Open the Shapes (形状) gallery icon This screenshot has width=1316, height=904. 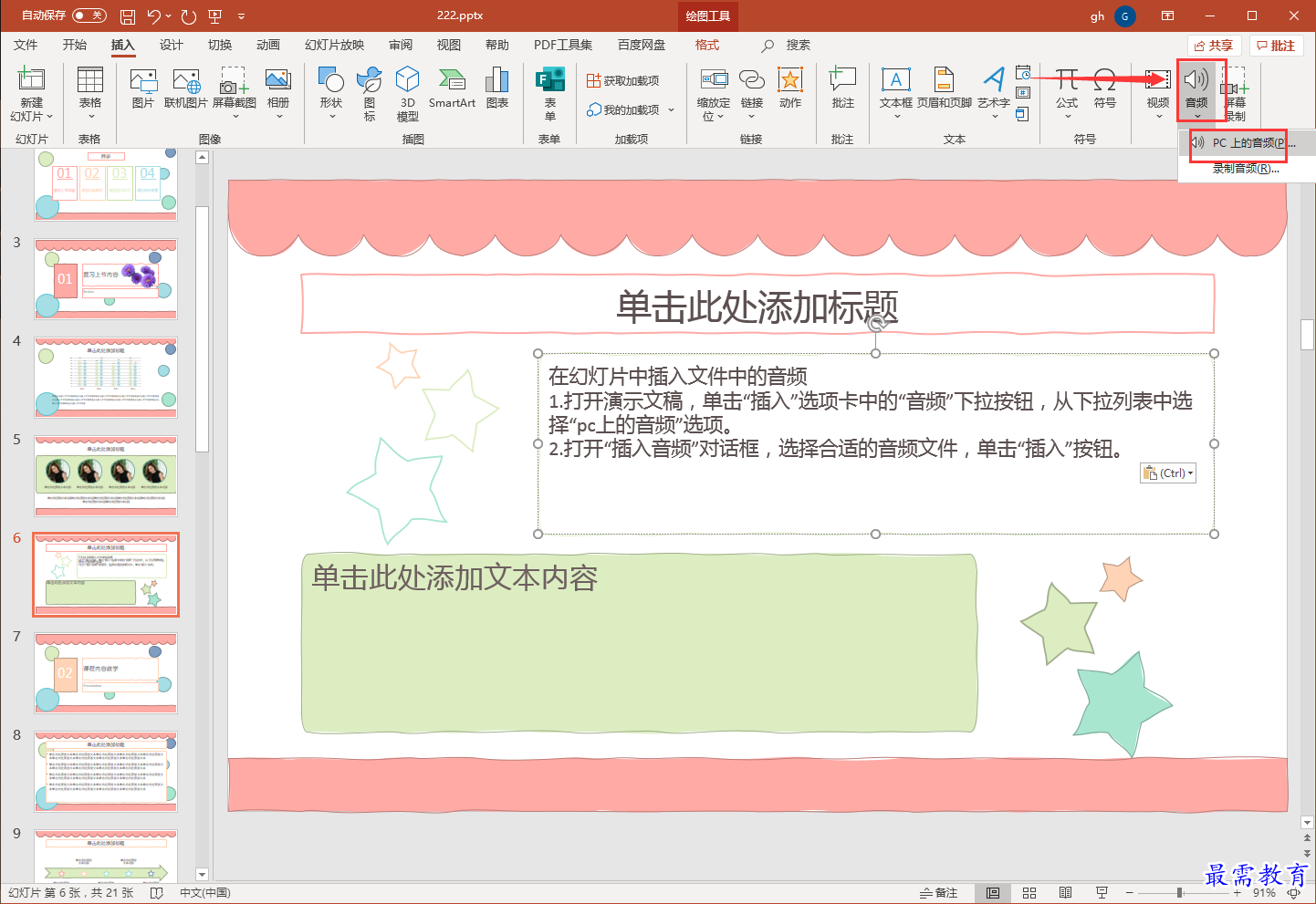tap(330, 80)
